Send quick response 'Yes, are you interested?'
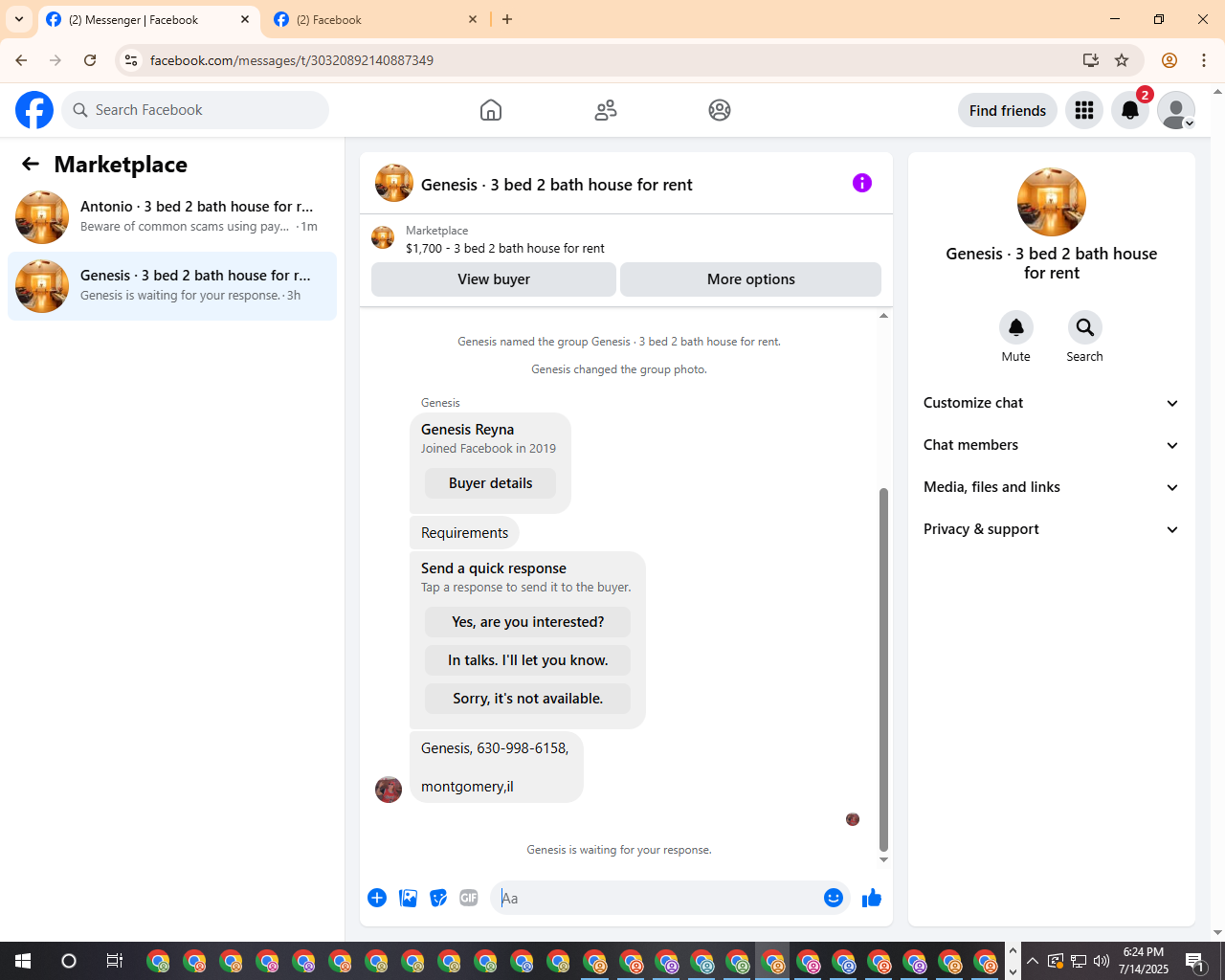This screenshot has height=980, width=1225. coord(527,622)
